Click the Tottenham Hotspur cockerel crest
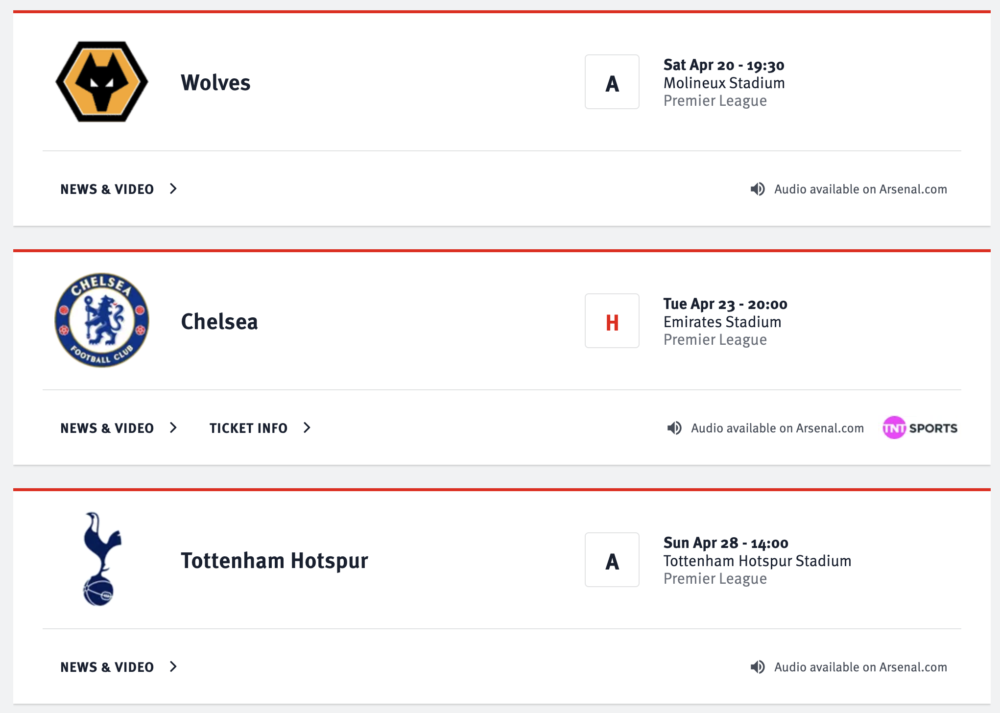Image resolution: width=1000 pixels, height=713 pixels. [101, 559]
